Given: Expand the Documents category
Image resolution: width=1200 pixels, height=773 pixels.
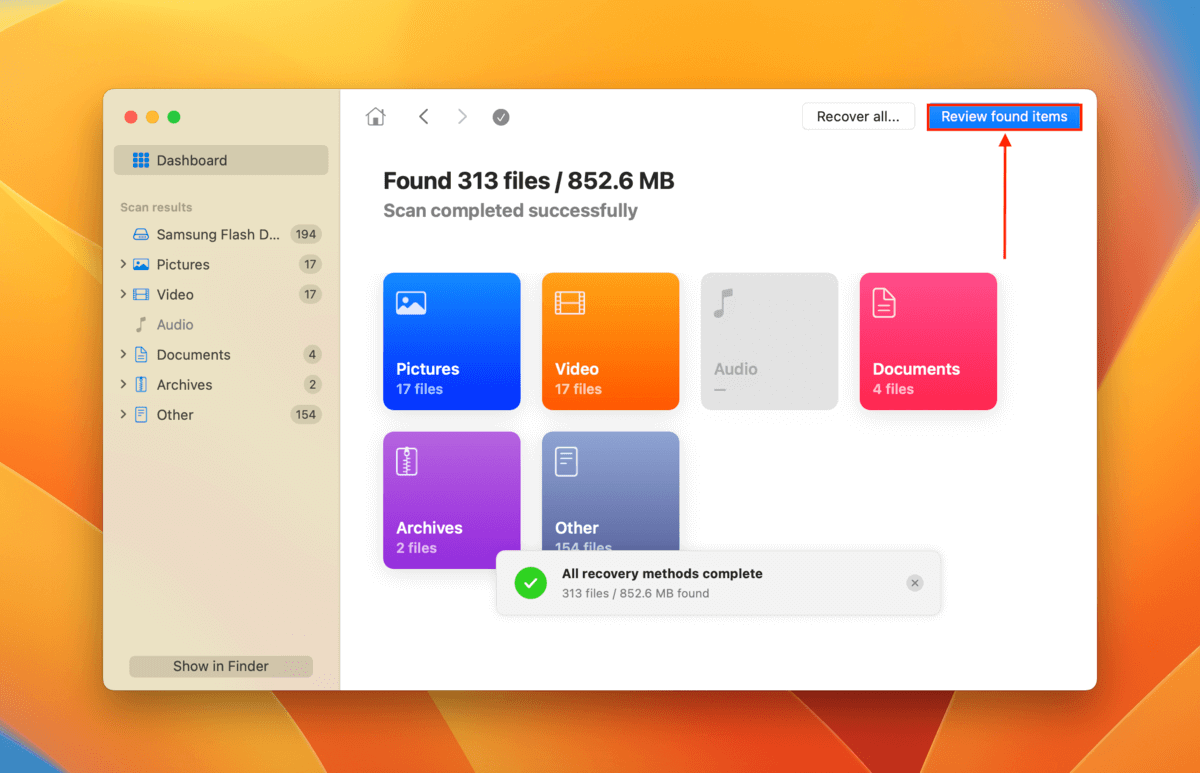Looking at the screenshot, I should pos(123,355).
